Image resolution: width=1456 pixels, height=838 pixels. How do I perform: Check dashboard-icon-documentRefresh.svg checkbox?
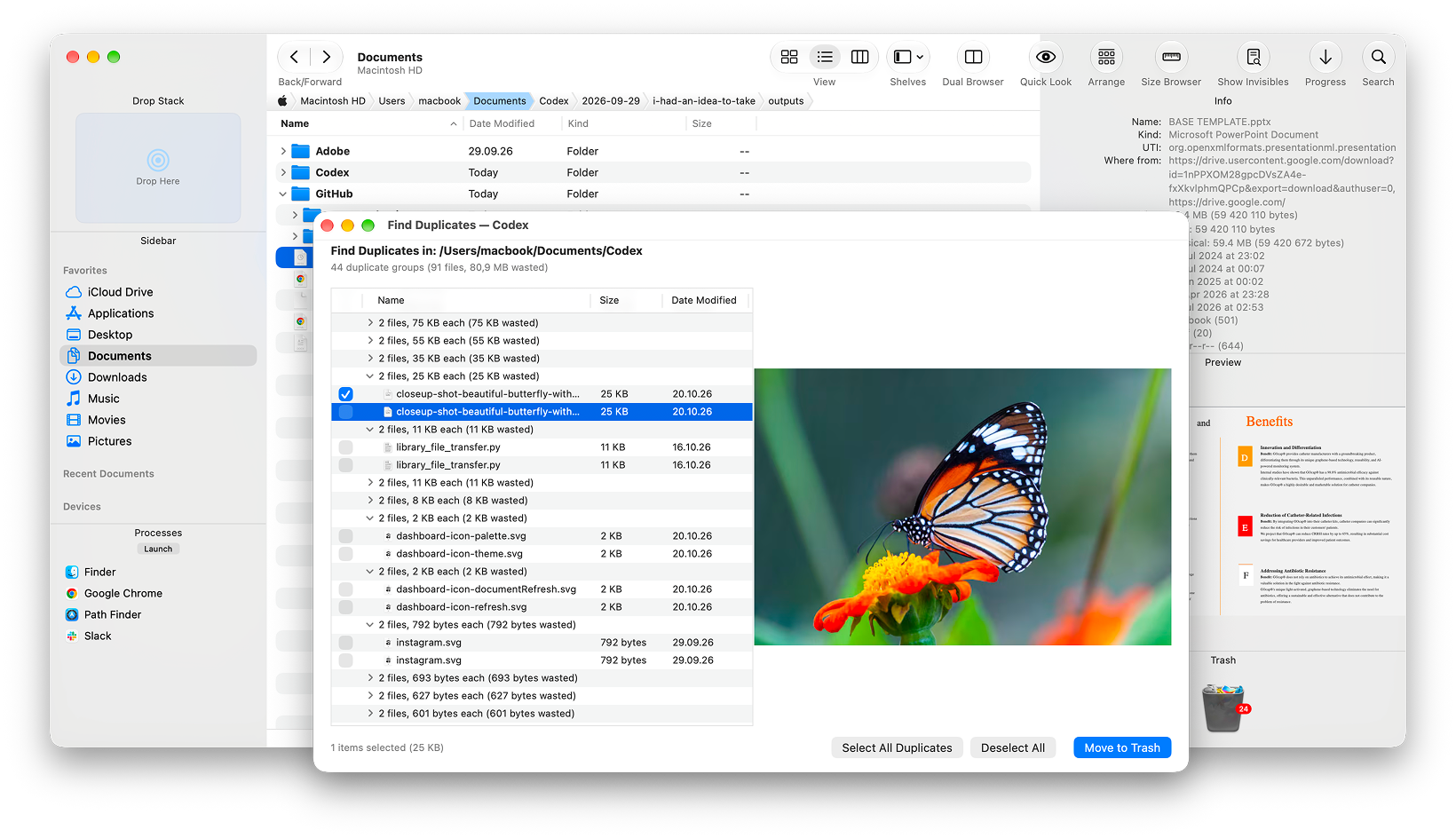pyautogui.click(x=345, y=589)
